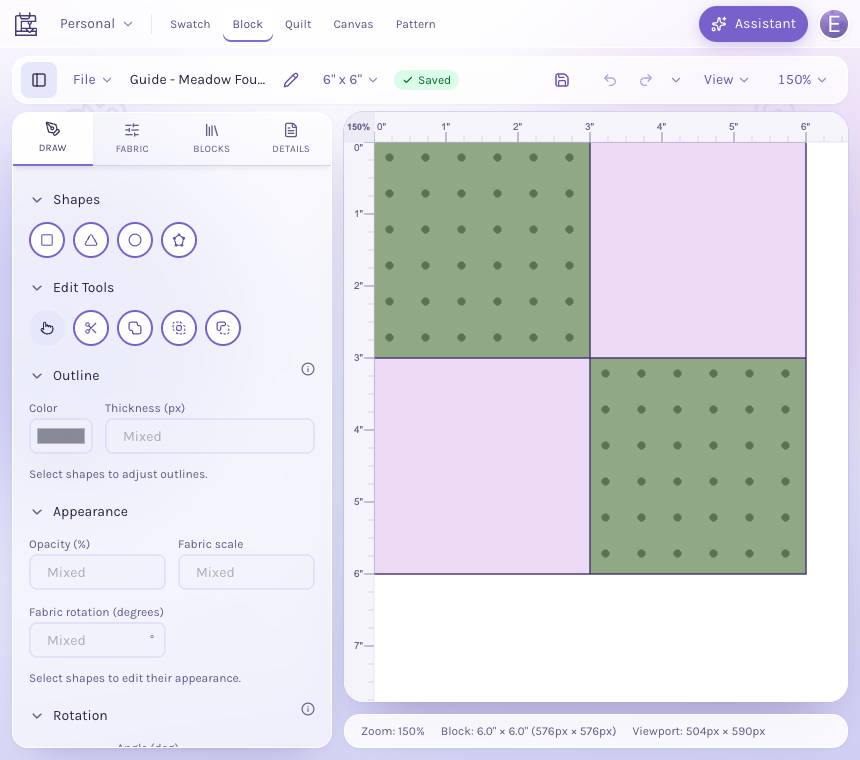Collapse the Shapes section
This screenshot has width=860, height=760.
pos(37,200)
